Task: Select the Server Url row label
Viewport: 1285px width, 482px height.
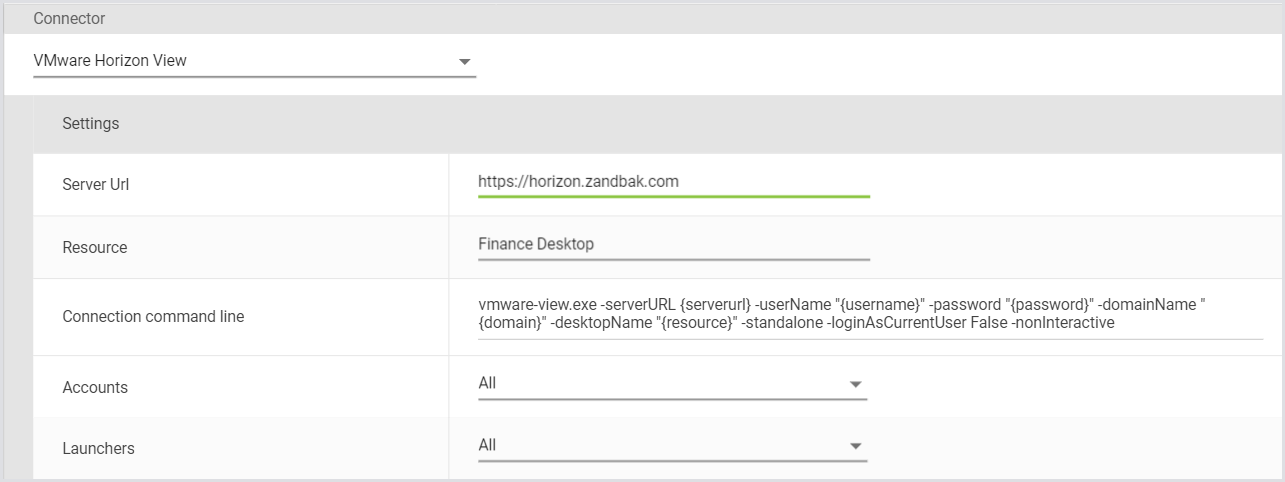Action: [x=95, y=185]
